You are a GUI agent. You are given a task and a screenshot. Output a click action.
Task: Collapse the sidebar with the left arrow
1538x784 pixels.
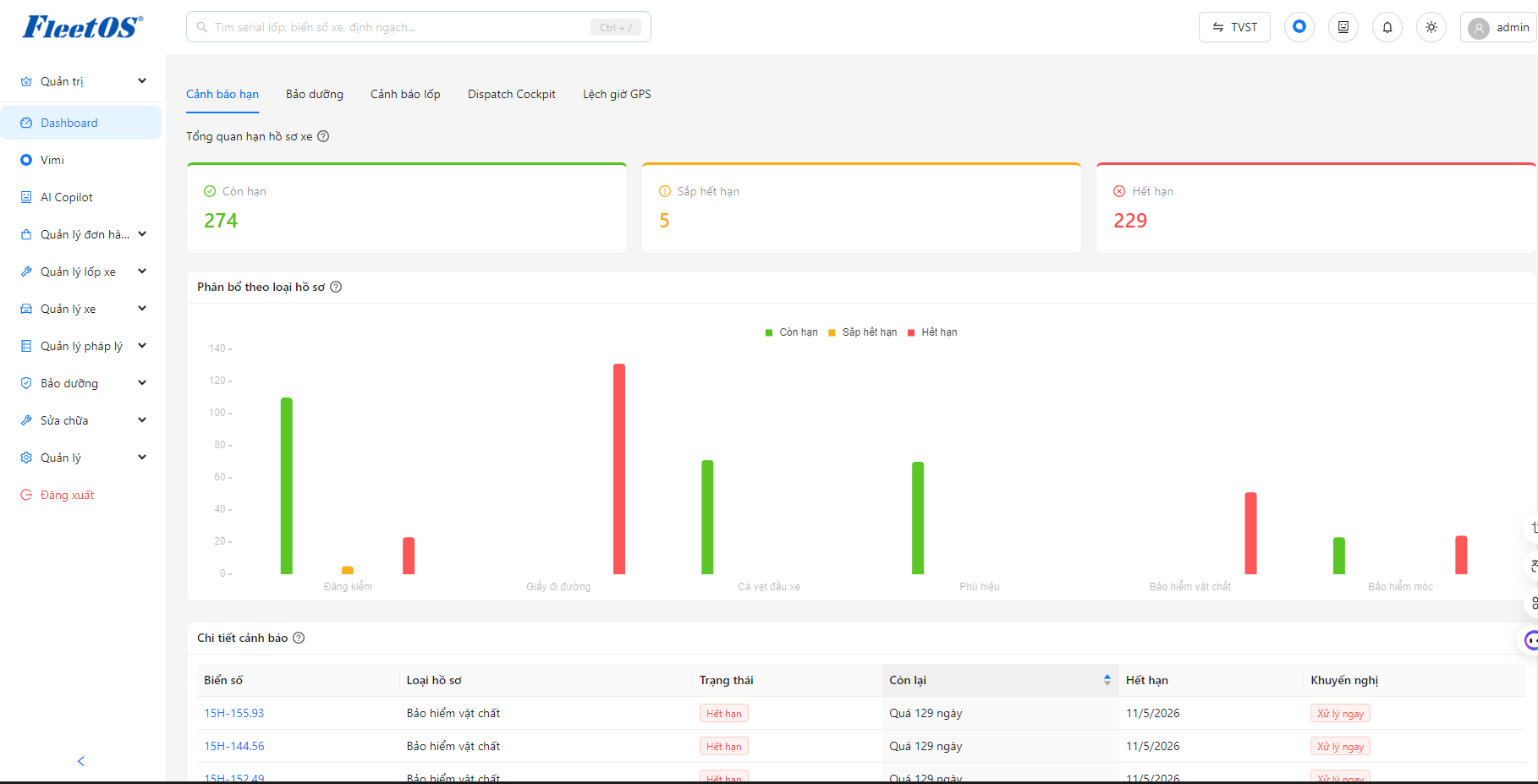(81, 761)
